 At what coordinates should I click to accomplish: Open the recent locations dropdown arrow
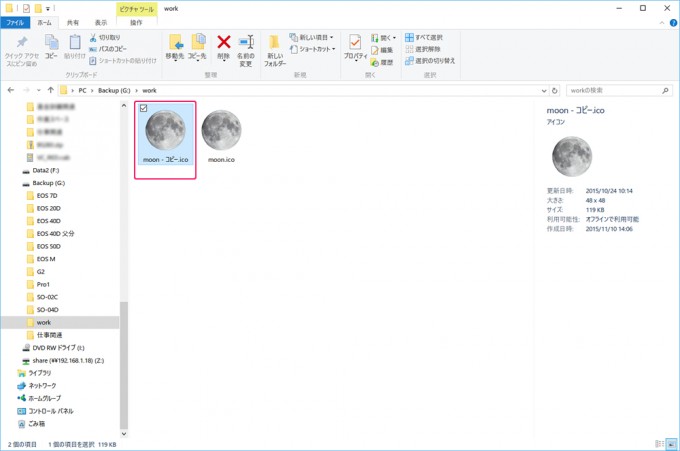(x=39, y=90)
